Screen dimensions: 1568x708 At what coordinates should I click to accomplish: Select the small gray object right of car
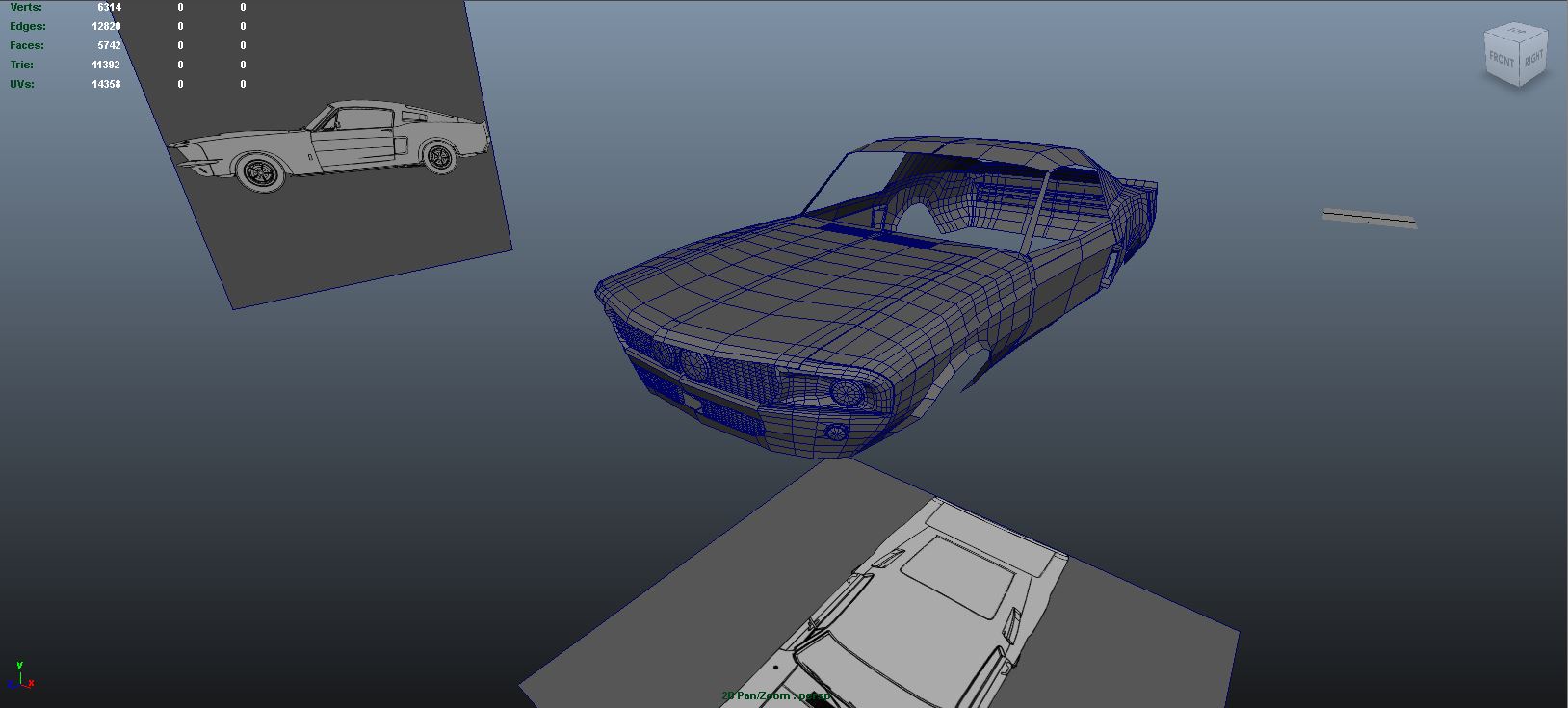pos(1369,219)
